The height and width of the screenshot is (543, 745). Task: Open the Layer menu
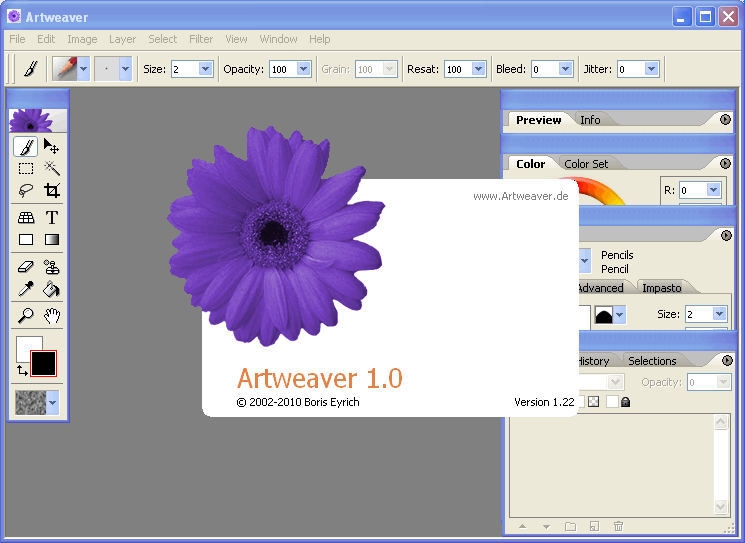click(x=123, y=39)
